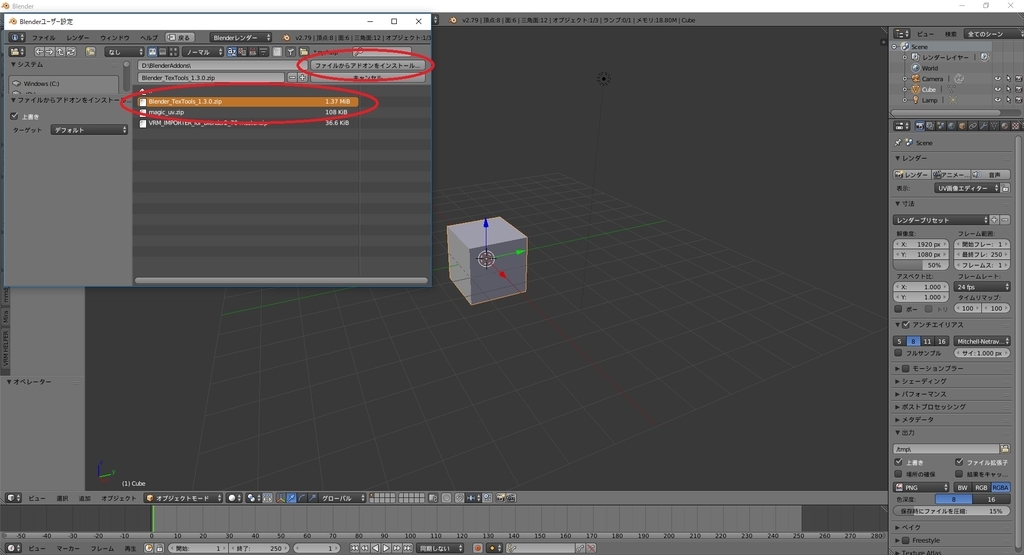The width and height of the screenshot is (1024, 555).
Task: Enable the フルサンプル checkbox
Action: 899,353
